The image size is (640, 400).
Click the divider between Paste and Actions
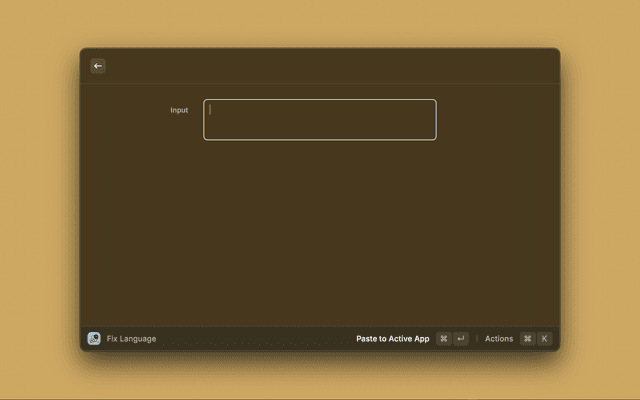pos(476,339)
